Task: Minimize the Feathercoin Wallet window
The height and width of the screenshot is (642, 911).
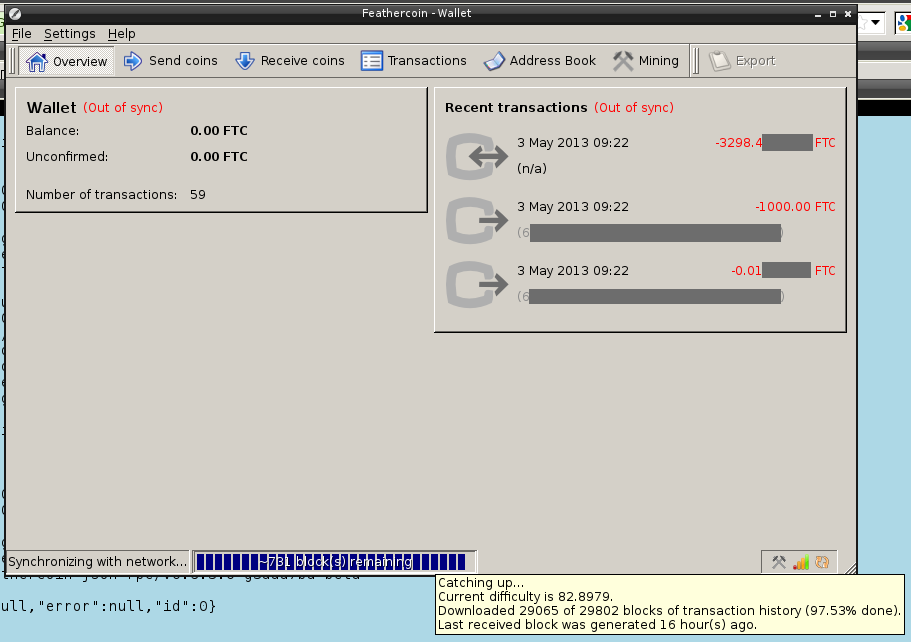Action: (x=818, y=14)
